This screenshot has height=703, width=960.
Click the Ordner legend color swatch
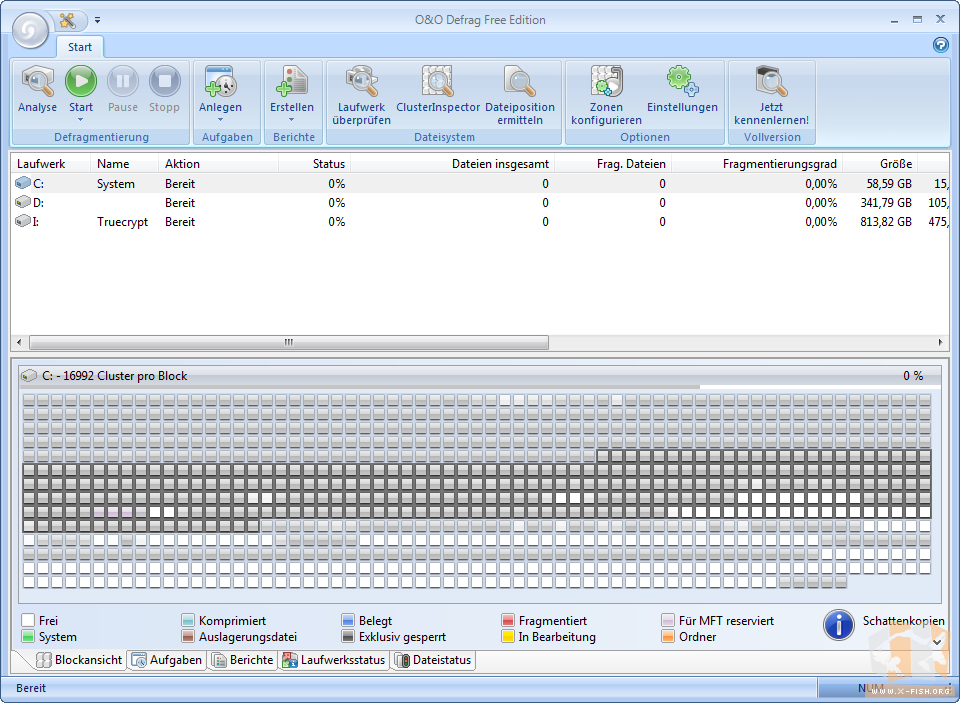tap(668, 636)
